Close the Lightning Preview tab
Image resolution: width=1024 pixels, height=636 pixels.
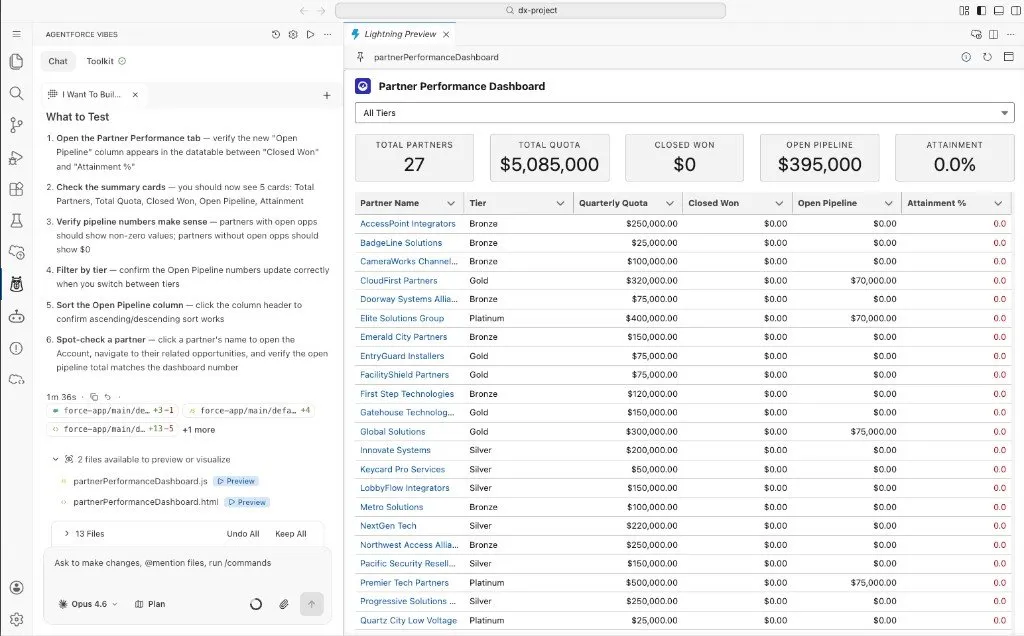(x=446, y=34)
